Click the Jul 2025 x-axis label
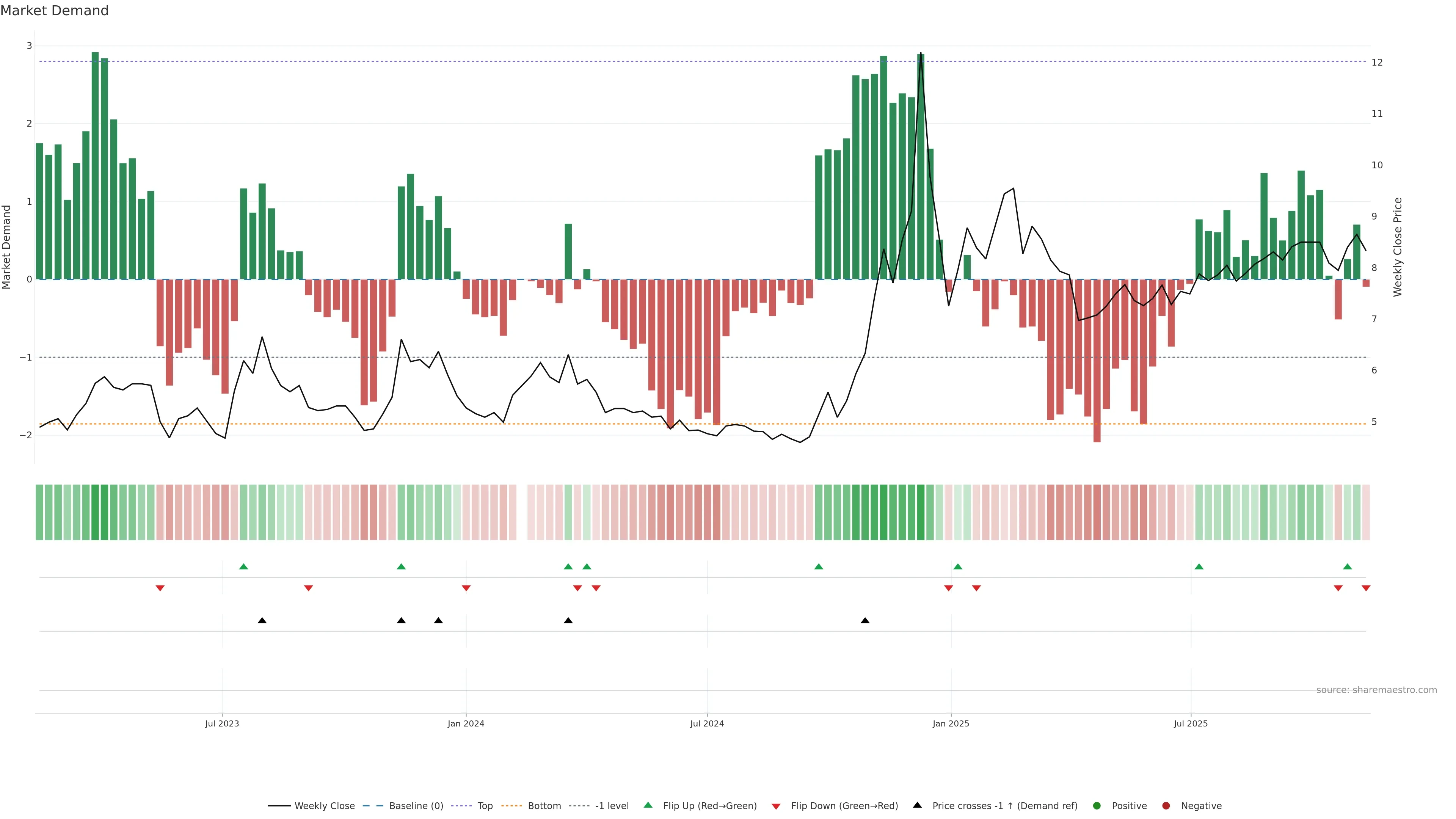The image size is (1456, 819). [x=1190, y=723]
